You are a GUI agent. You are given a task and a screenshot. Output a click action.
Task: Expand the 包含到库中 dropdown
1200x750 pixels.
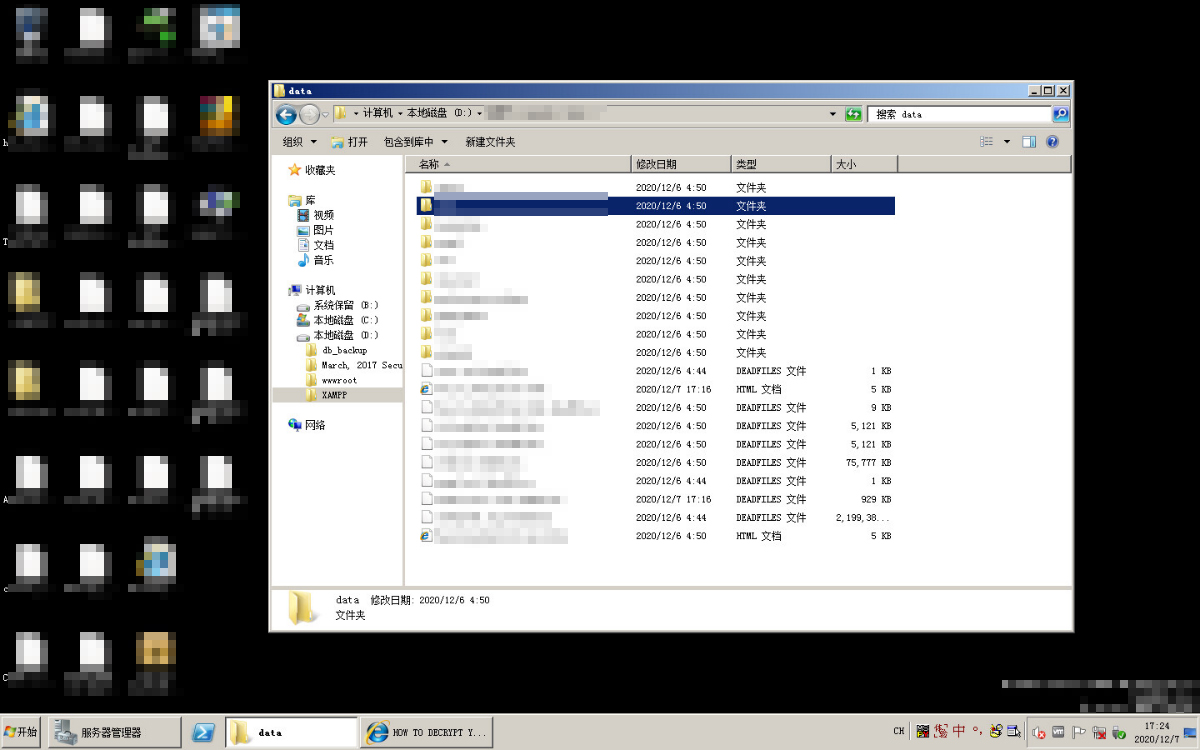pos(415,142)
